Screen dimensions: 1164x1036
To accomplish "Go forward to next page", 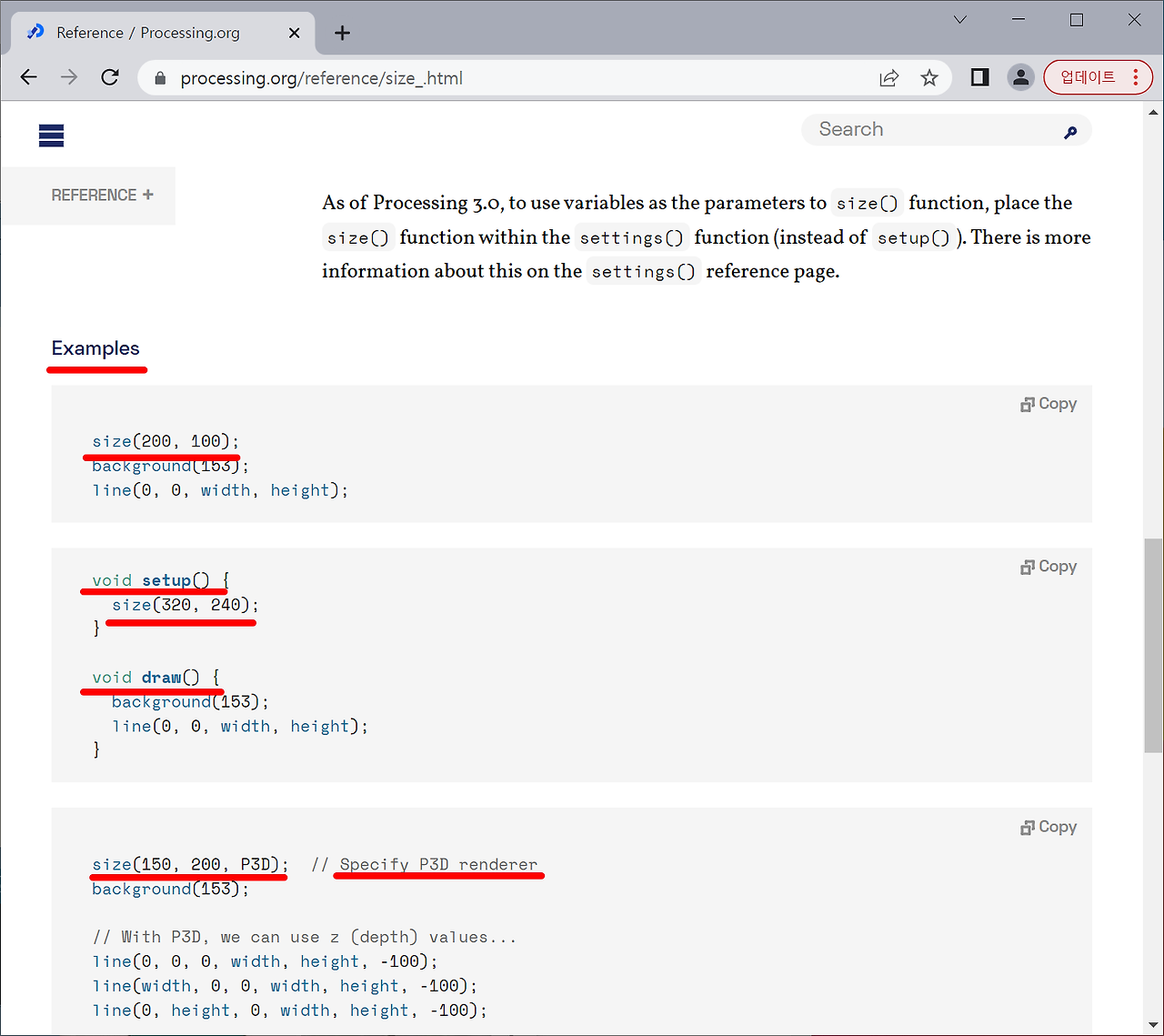I will tap(69, 77).
